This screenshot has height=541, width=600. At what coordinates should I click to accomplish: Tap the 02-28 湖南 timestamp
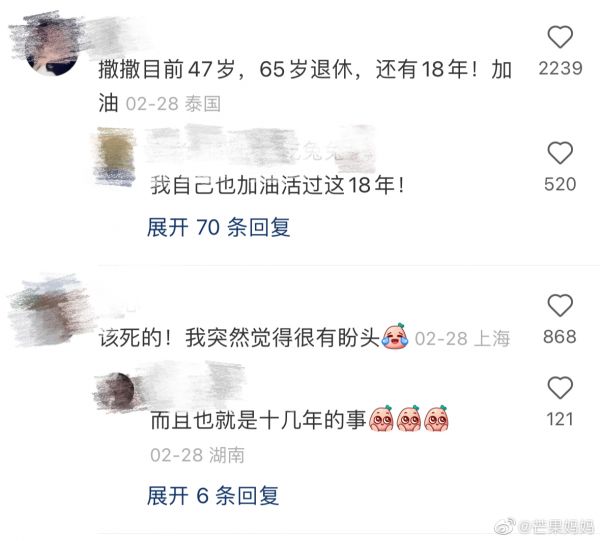[x=197, y=455]
